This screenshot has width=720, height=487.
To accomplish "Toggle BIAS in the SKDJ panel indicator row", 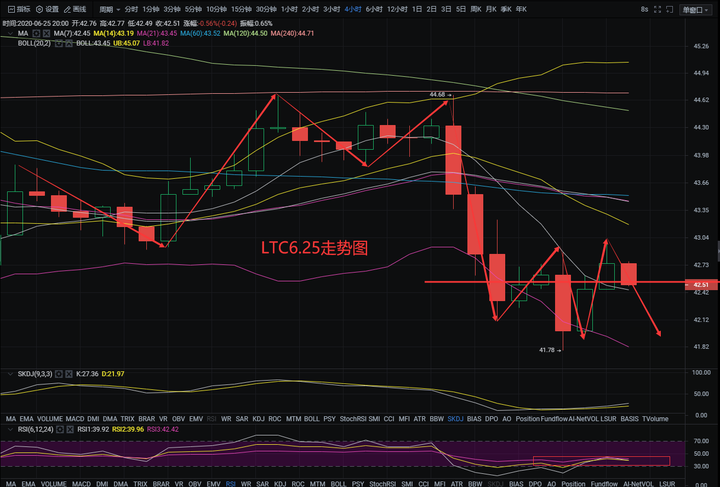I will point(474,419).
